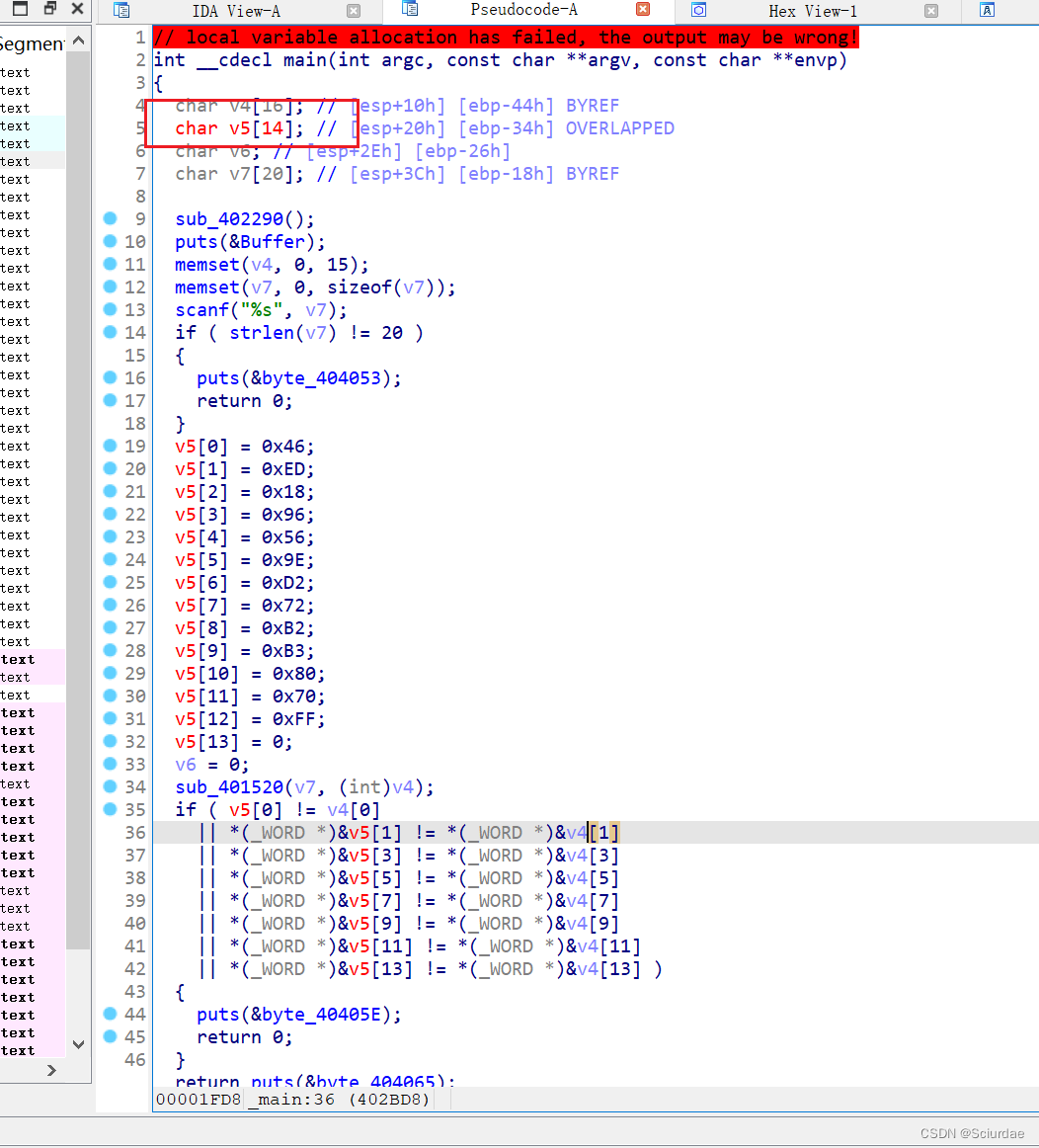
Task: Toggle breakpoint dot on line 14
Action: click(111, 332)
